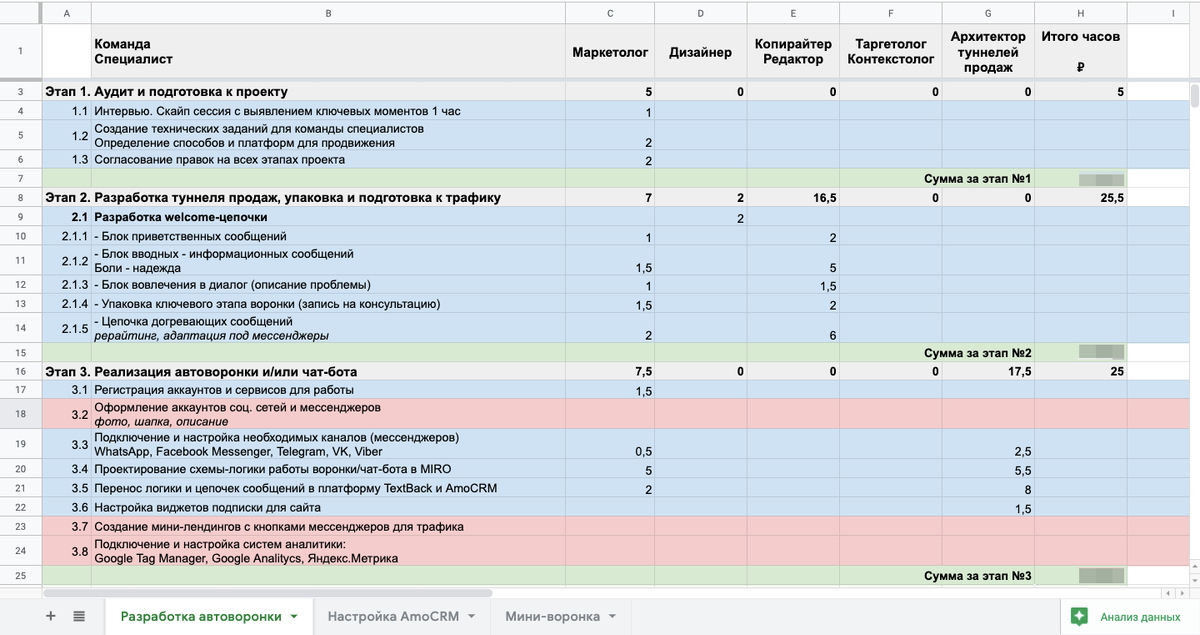
Task: Click the blurred sum value for Этап №2
Action: [1100, 353]
